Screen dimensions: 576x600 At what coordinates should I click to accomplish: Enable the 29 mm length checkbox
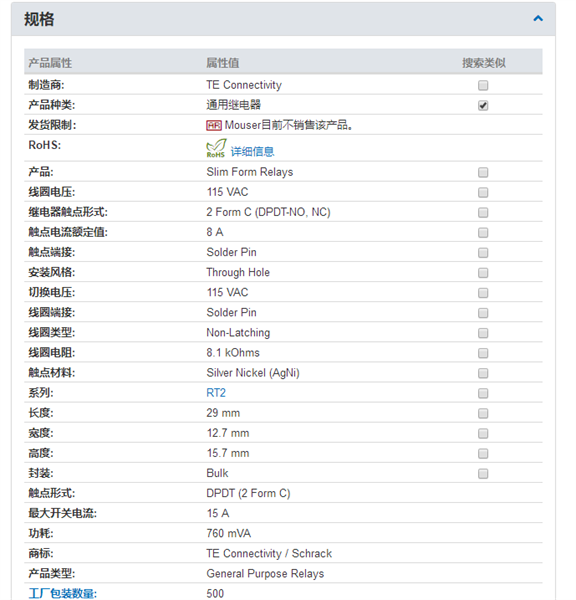point(483,414)
